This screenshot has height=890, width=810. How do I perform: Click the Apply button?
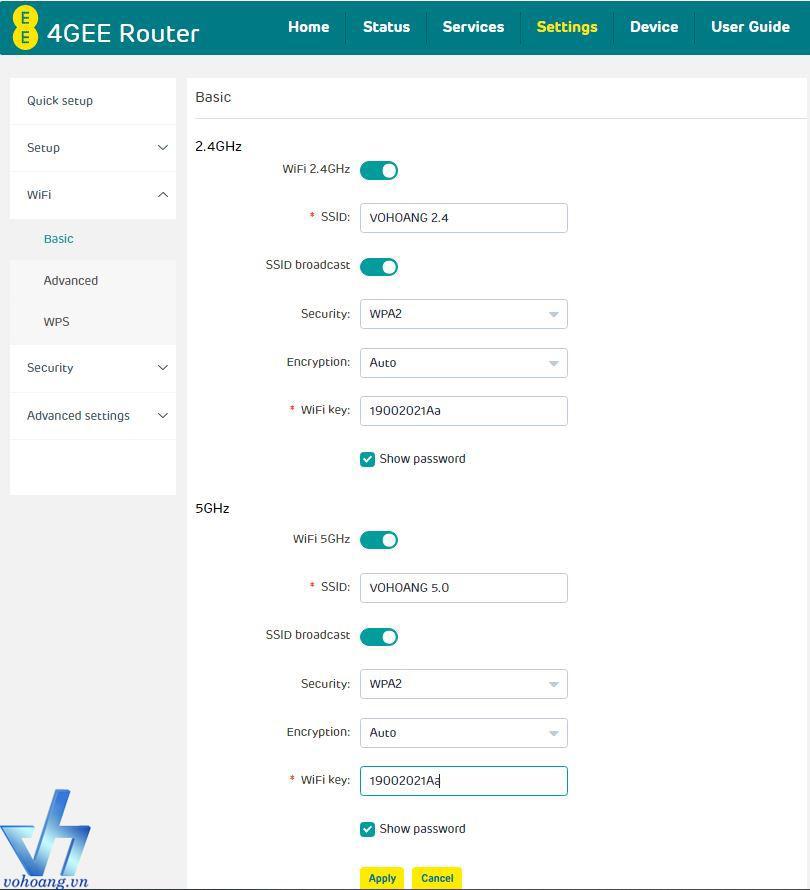(x=382, y=878)
